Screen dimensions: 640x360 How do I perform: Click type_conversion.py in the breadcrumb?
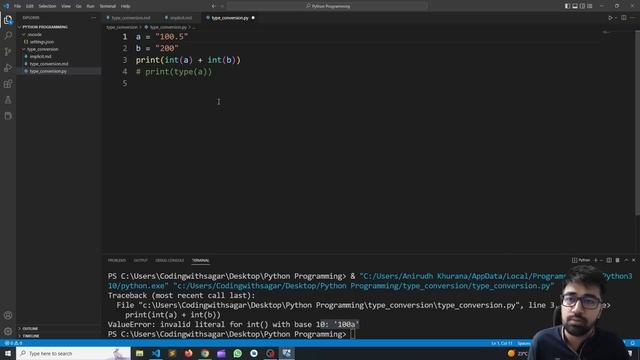tap(168, 27)
